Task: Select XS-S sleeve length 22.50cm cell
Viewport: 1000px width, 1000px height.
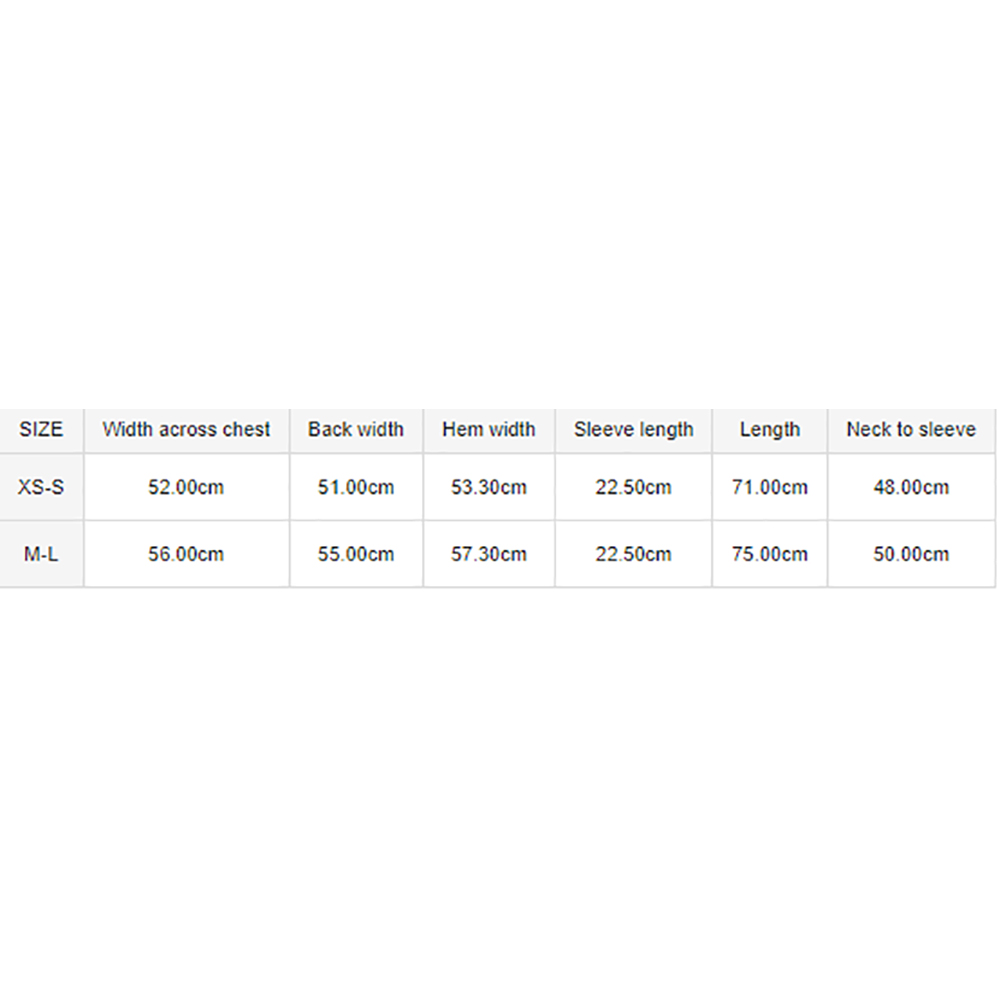Action: [x=633, y=487]
